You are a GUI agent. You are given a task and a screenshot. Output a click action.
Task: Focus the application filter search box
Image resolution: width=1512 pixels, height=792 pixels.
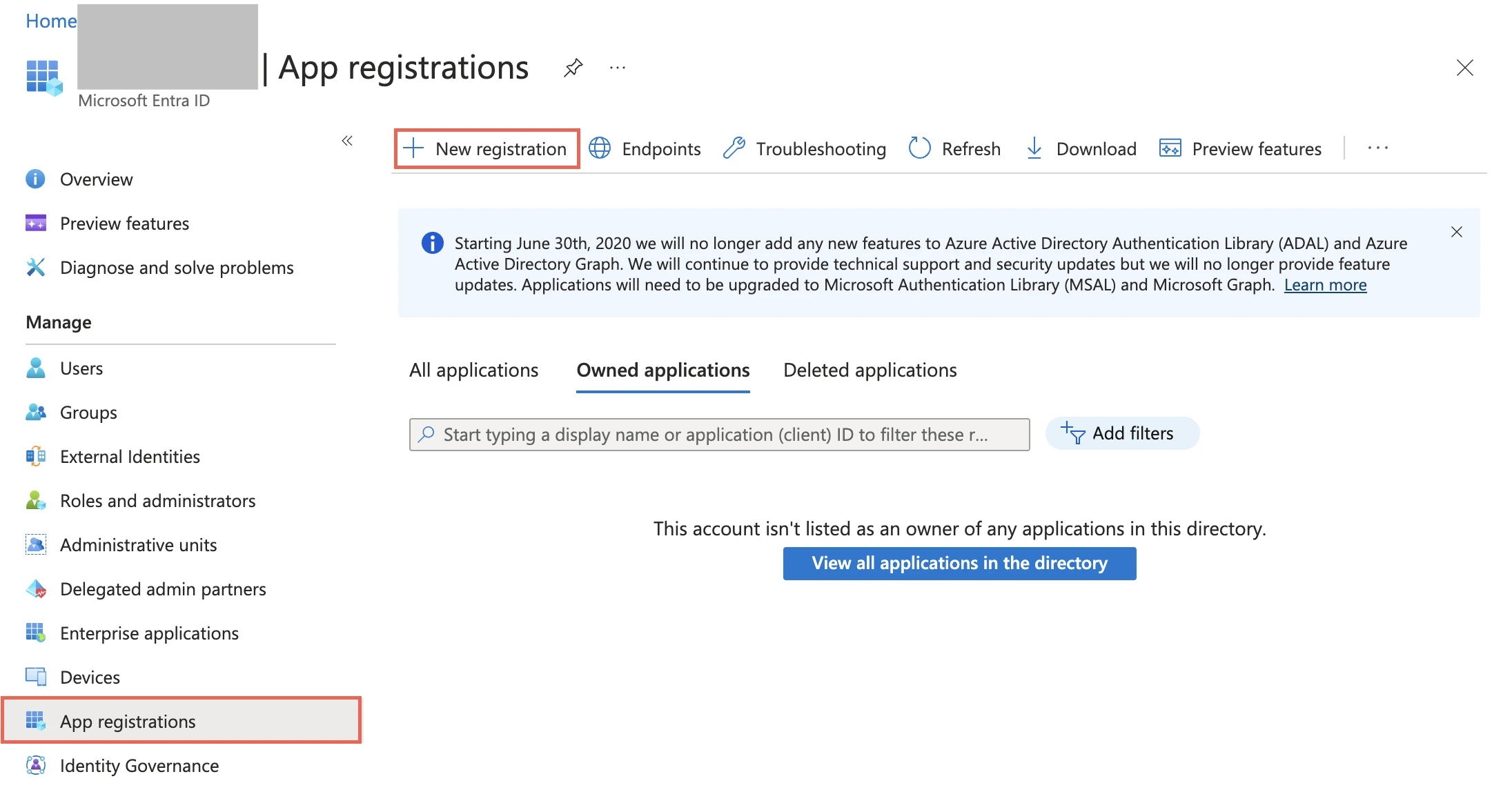(x=720, y=435)
